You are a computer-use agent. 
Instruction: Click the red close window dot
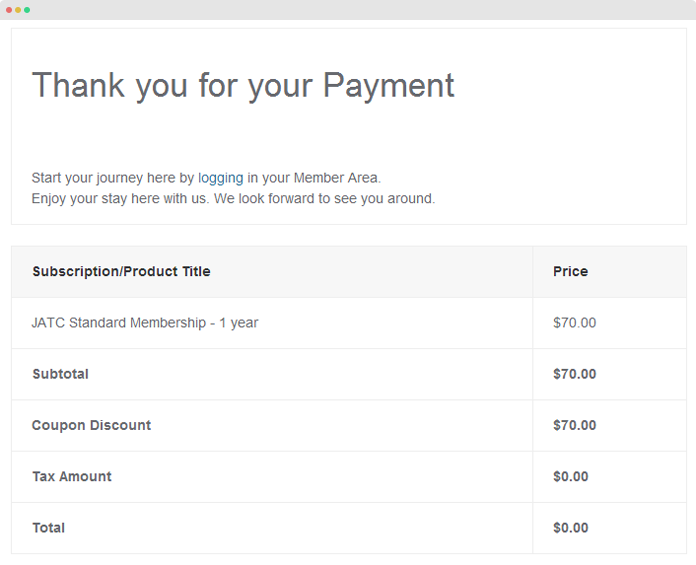point(9,10)
